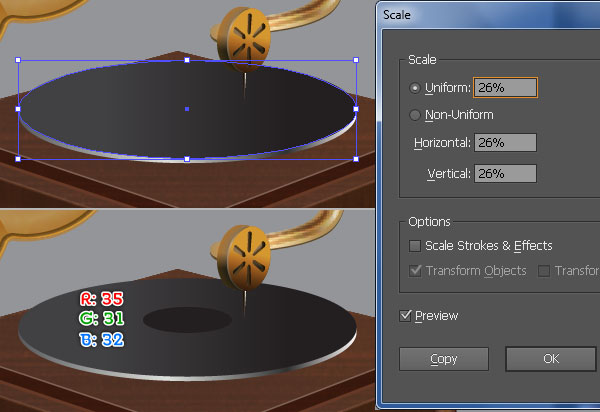Click the 'Scale' group label inside dialog
This screenshot has height=412, width=600.
pos(422,60)
